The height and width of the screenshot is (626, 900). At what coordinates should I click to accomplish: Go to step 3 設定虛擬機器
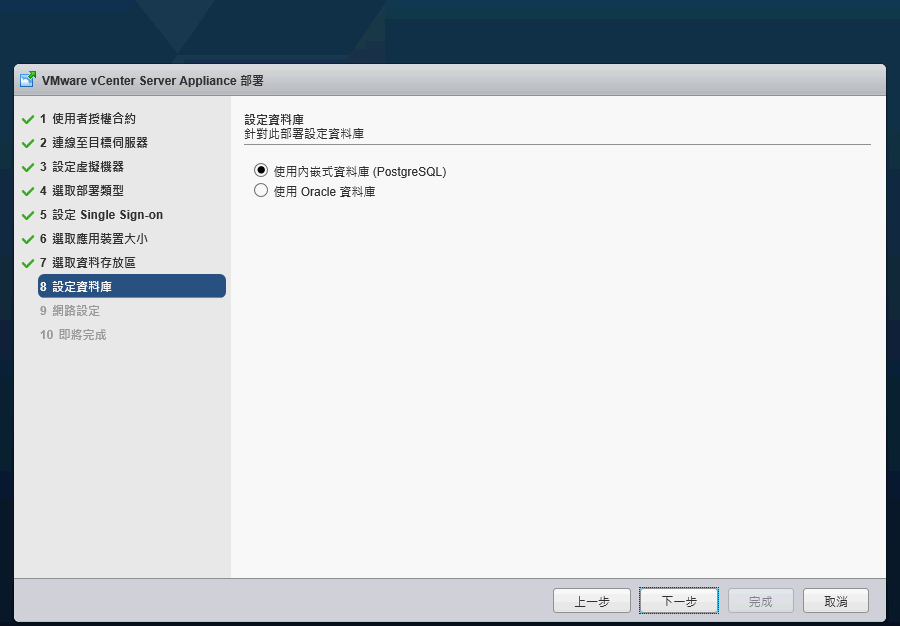82,167
